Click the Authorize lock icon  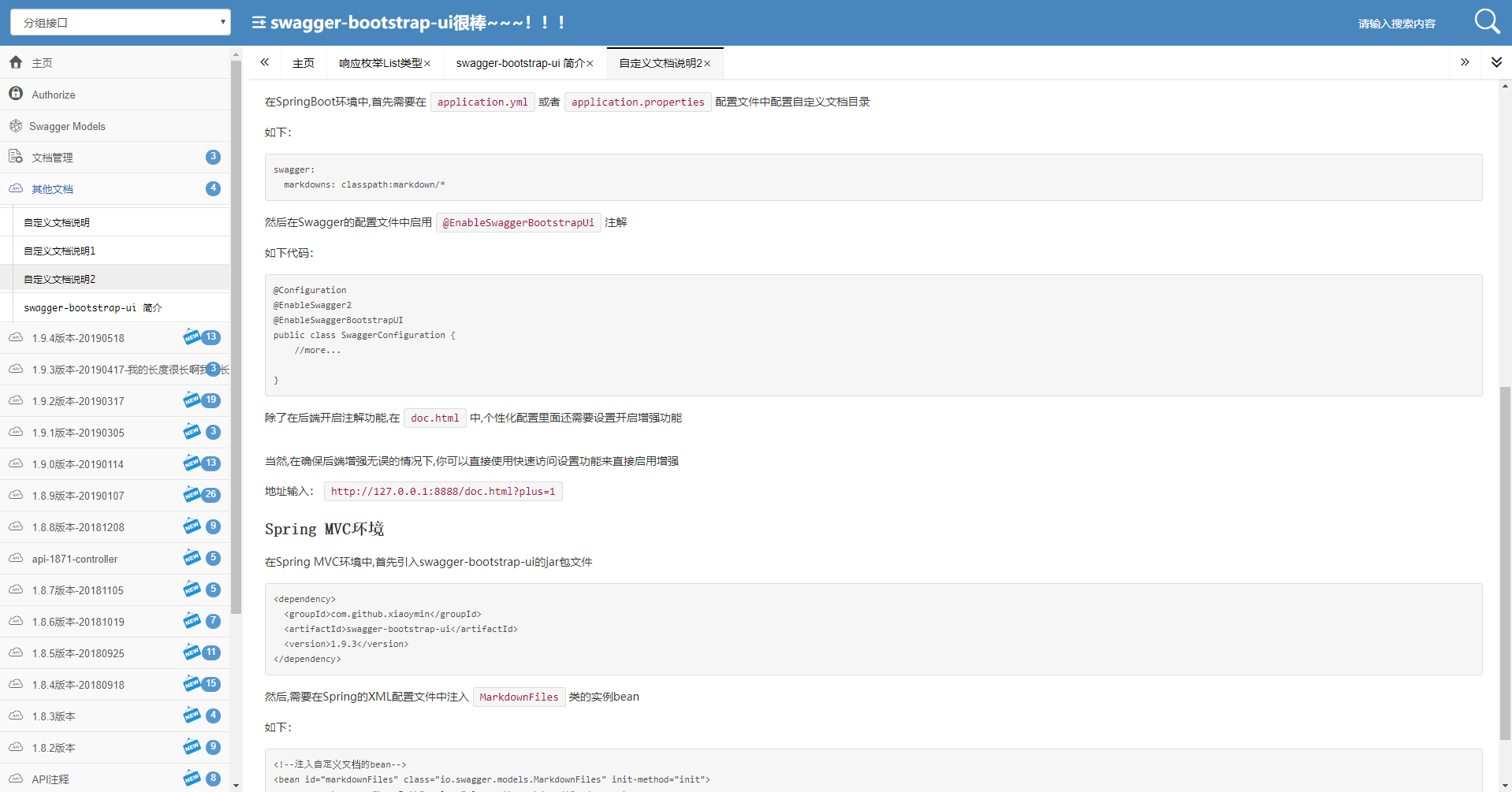(x=16, y=94)
